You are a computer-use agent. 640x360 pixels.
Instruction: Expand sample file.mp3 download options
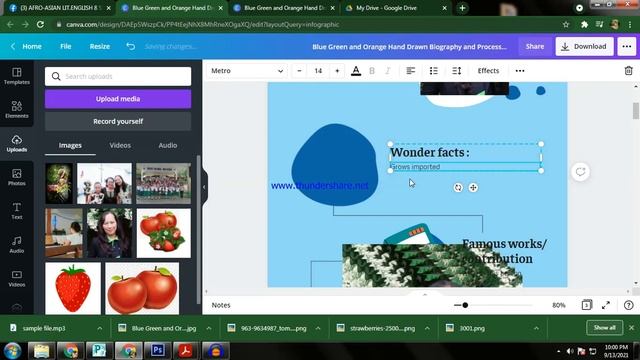coord(100,328)
